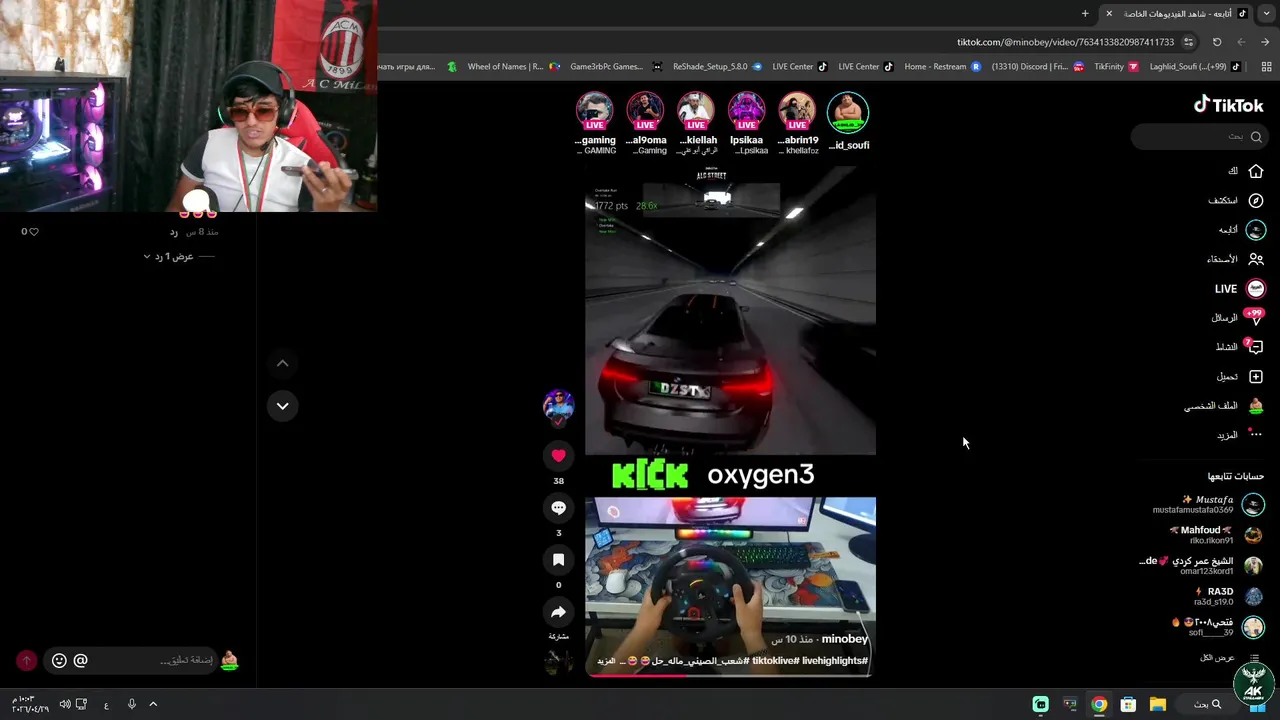Open Microsoft Store from the taskbar
Image resolution: width=1280 pixels, height=720 pixels.
1128,704
